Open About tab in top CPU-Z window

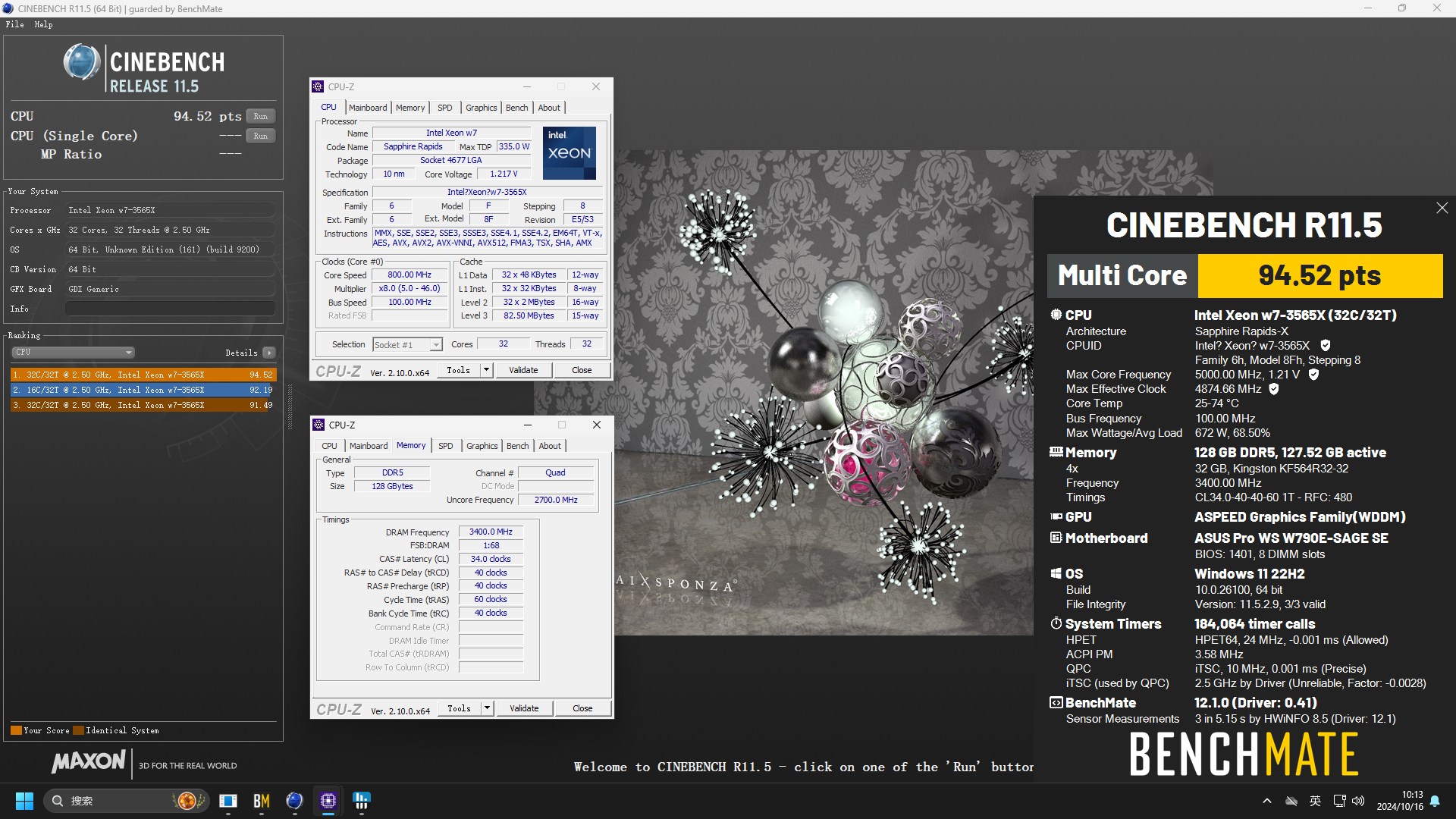pyautogui.click(x=549, y=108)
